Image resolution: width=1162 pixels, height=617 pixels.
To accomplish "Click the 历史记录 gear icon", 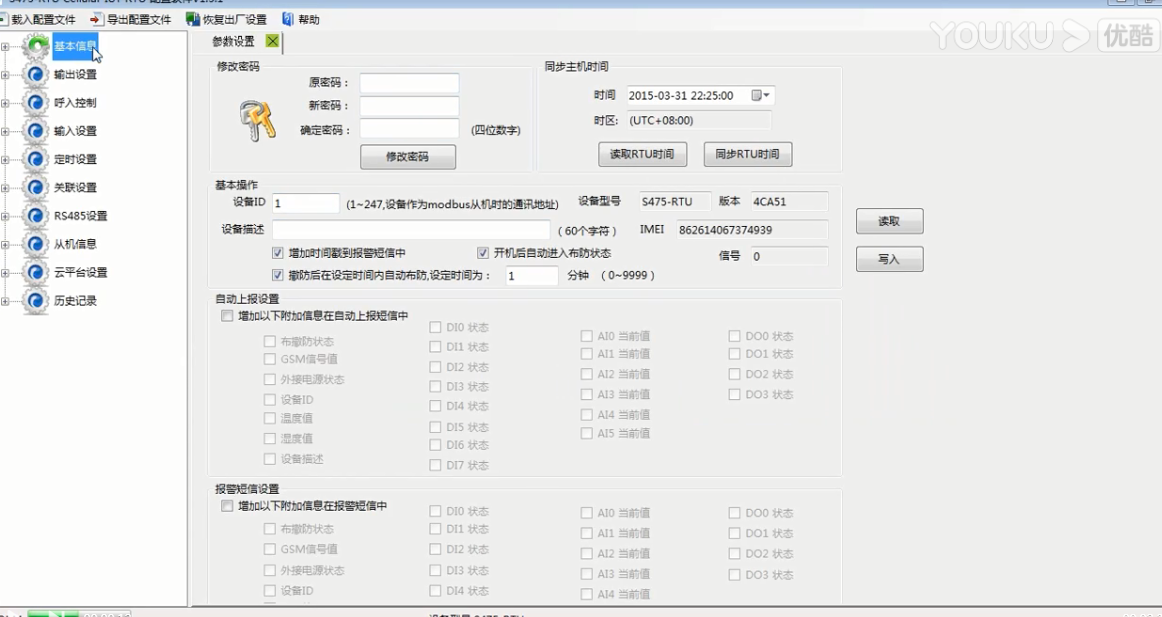I will (x=36, y=301).
